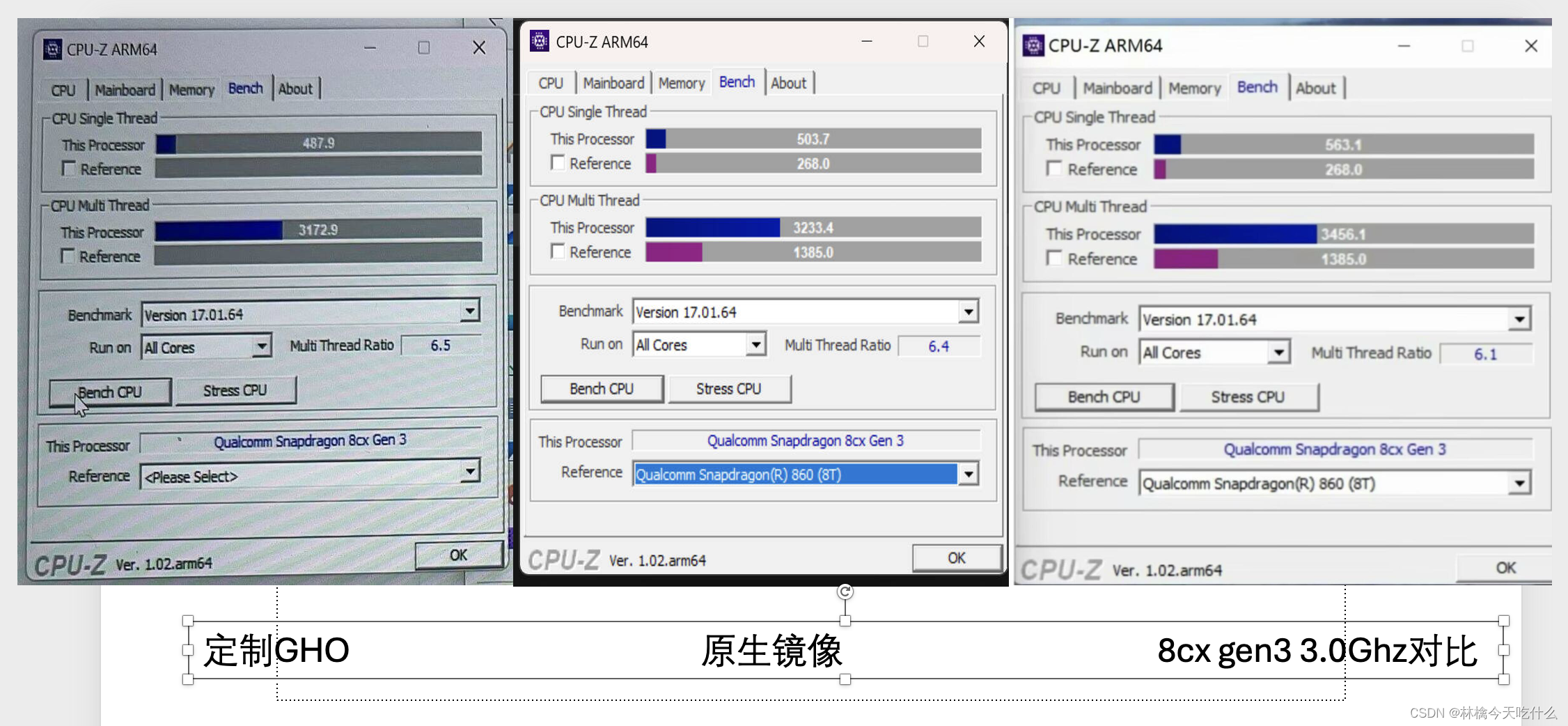This screenshot has height=726, width=1568.
Task: Click reference 1385.0 bar in right window
Action: tap(1344, 259)
